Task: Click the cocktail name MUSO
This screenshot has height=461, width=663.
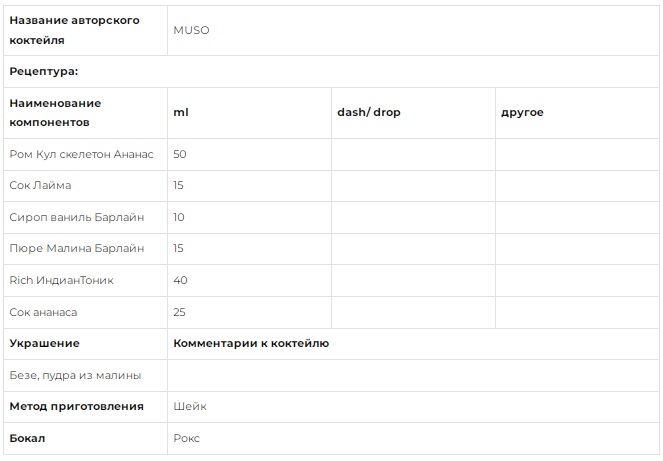Action: (x=191, y=30)
